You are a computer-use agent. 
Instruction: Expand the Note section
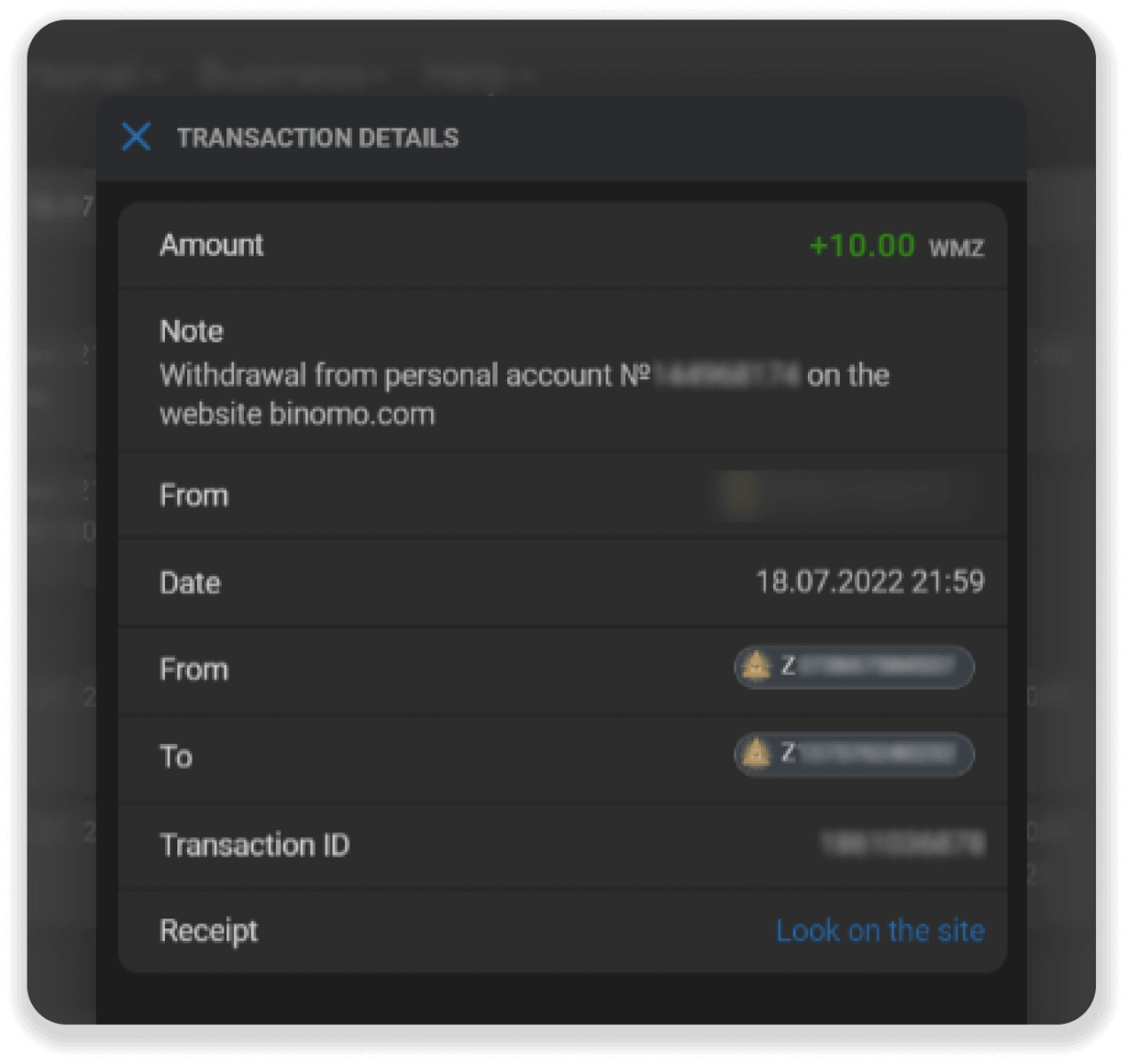[x=191, y=331]
